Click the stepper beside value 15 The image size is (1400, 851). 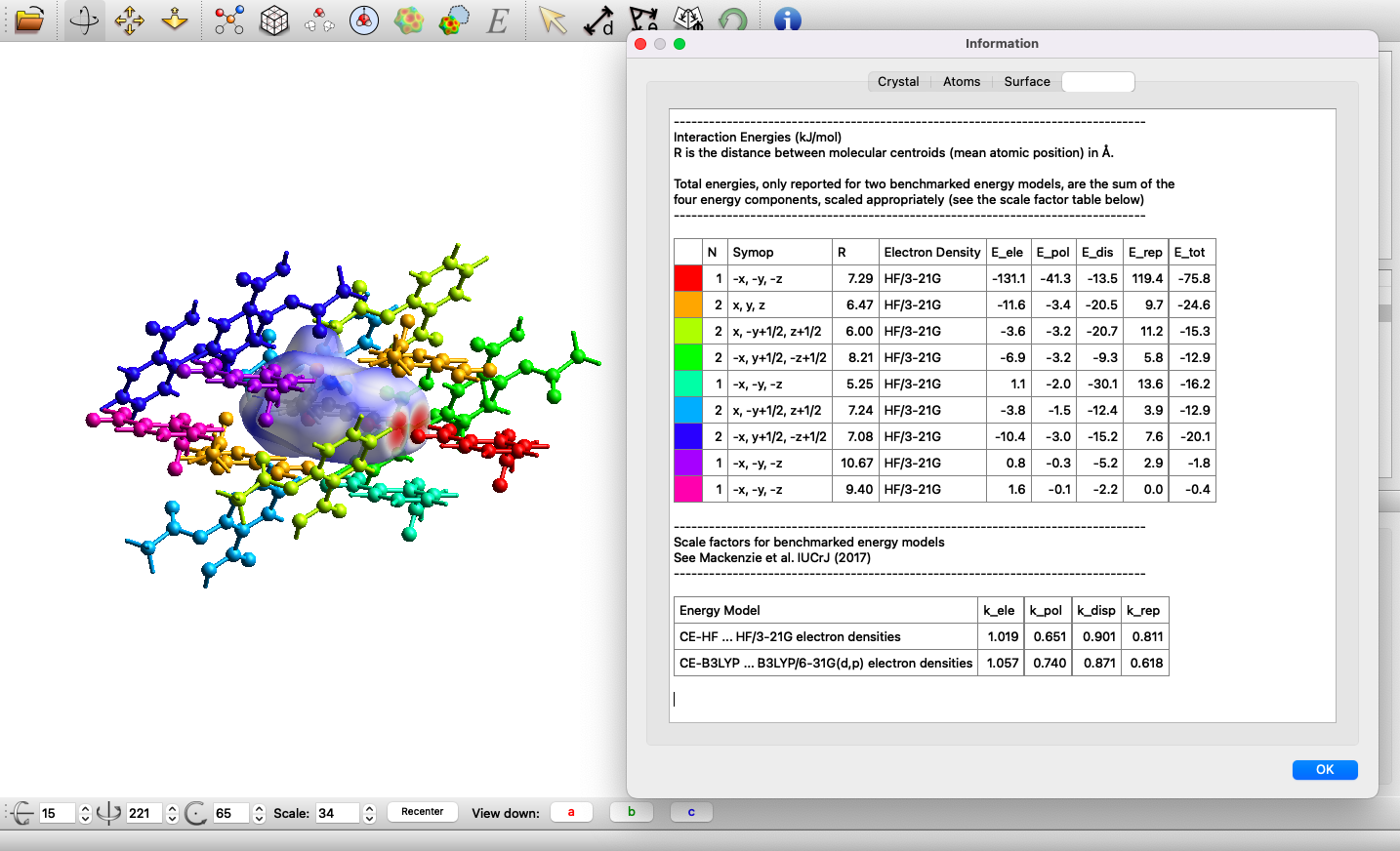tap(85, 813)
